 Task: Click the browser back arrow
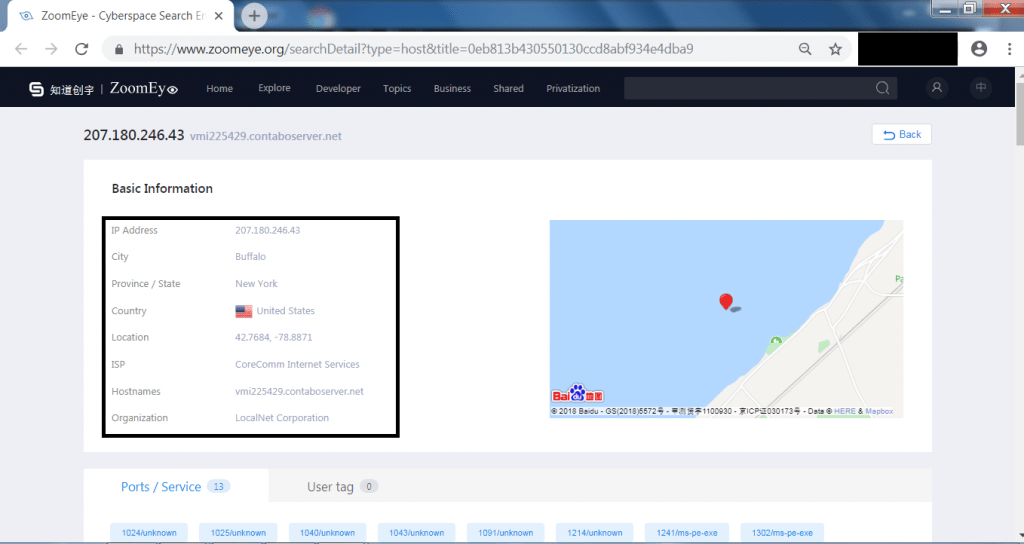(21, 49)
